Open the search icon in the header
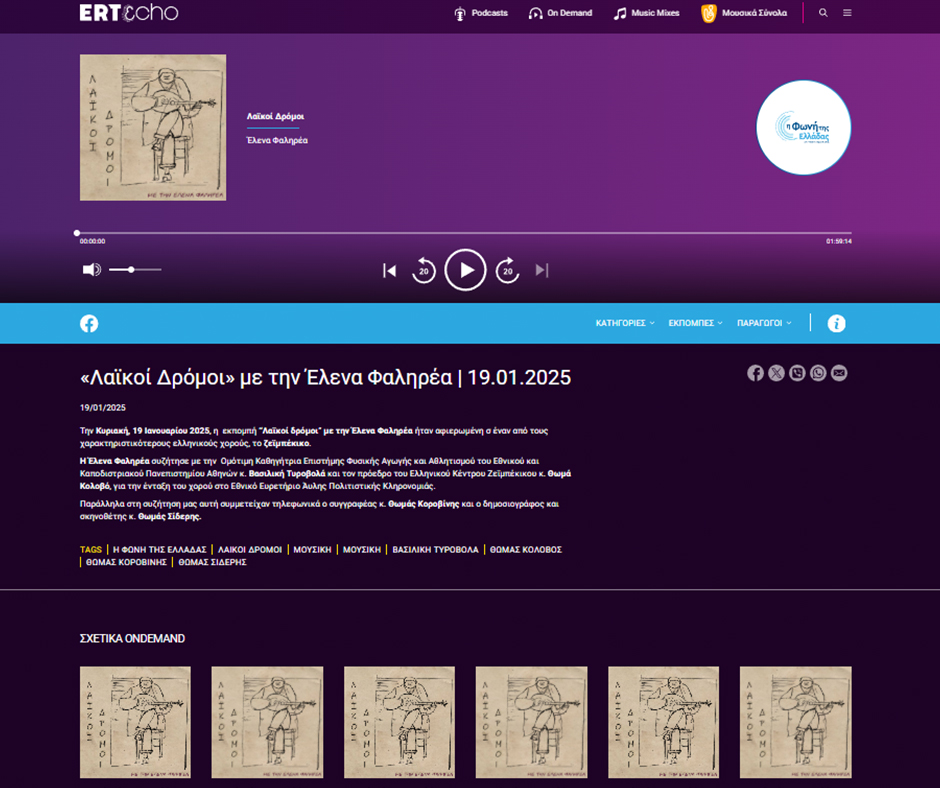Viewport: 940px width, 788px height. 823,13
